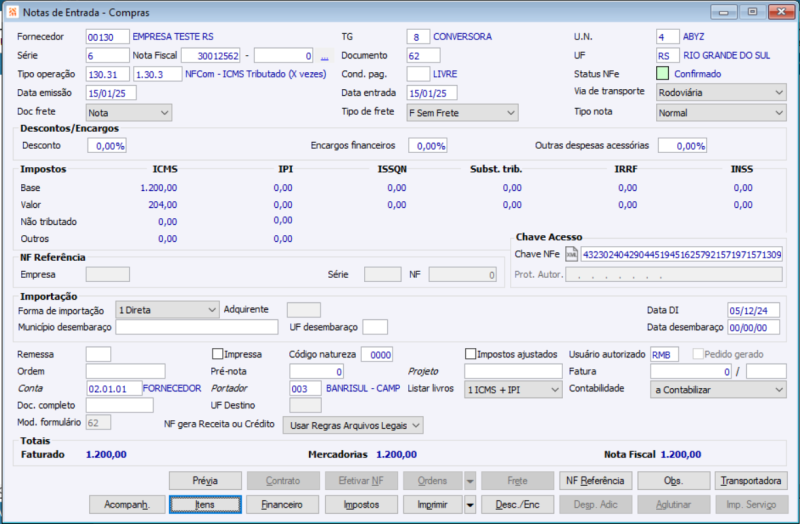Click the NF Referência button
Image resolution: width=800 pixels, height=524 pixels.
[x=596, y=481]
